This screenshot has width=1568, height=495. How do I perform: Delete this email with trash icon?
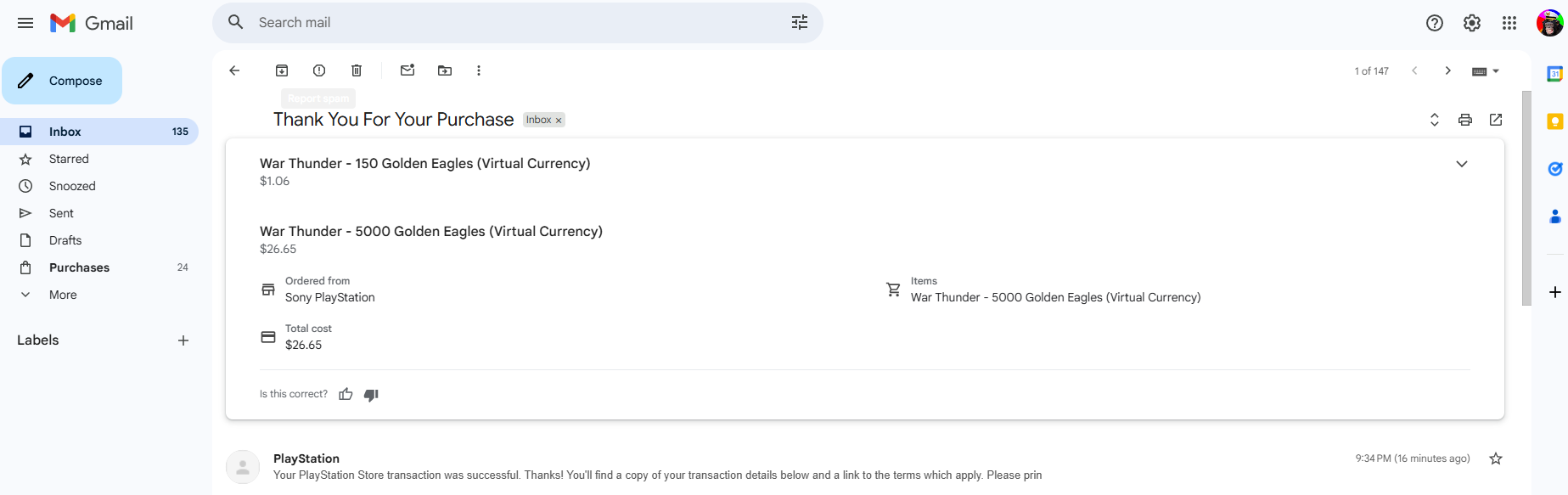pyautogui.click(x=357, y=70)
